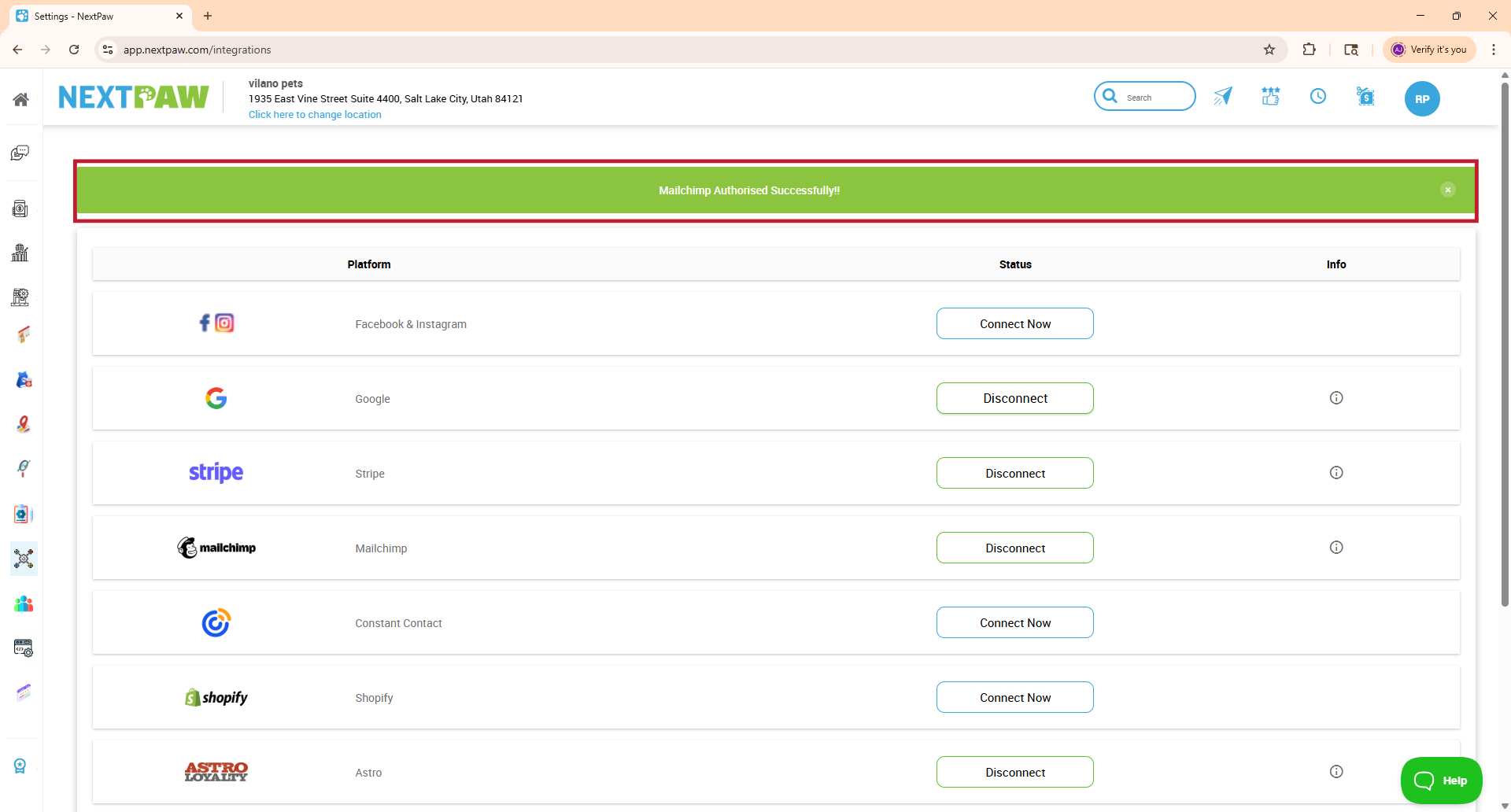
Task: Open the clock history icon in header
Action: (1318, 96)
